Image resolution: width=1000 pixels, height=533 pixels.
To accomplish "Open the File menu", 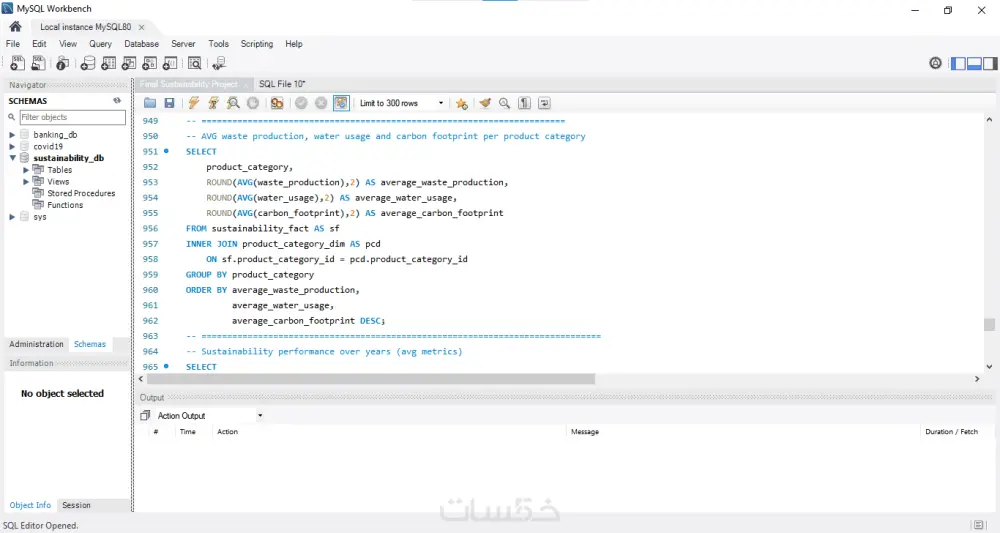I will [x=13, y=44].
